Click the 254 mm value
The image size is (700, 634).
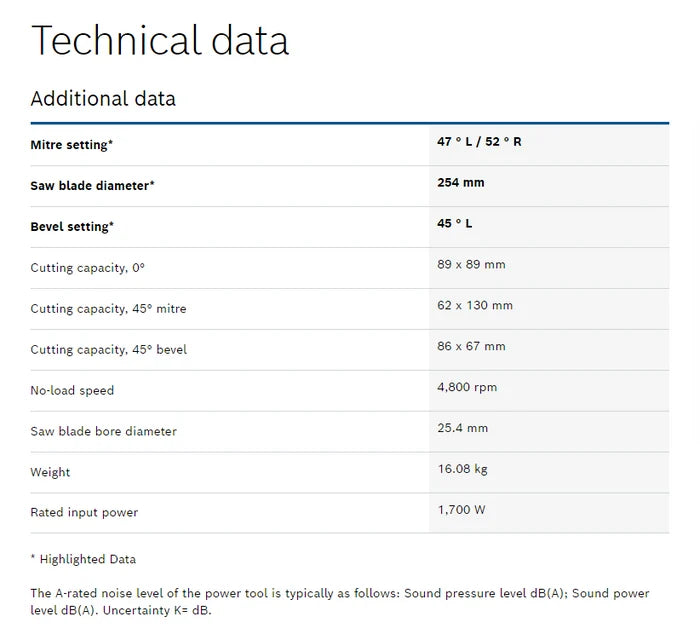(461, 183)
